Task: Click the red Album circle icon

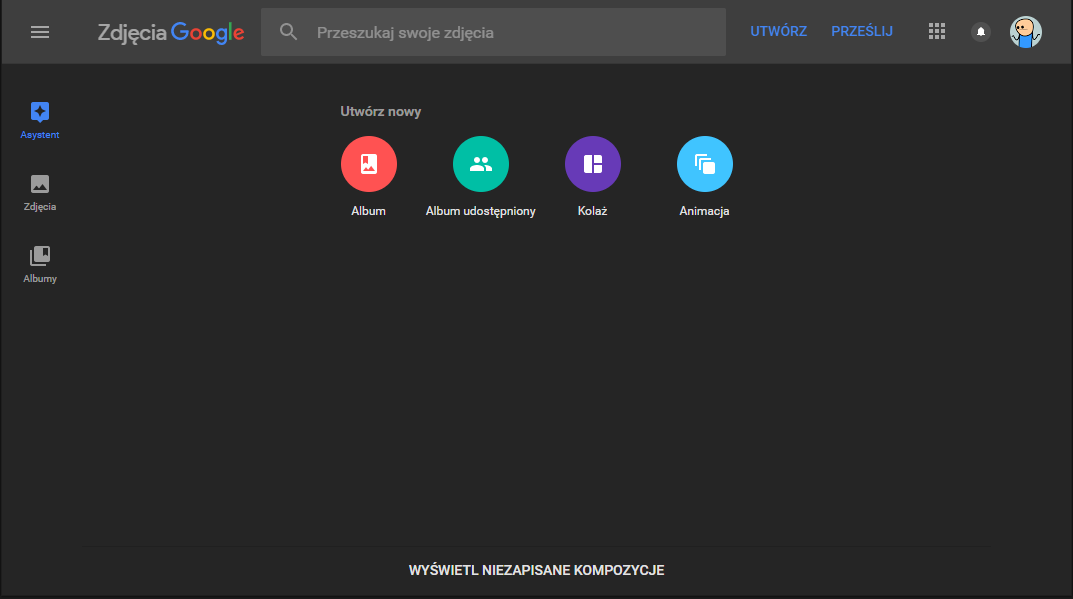Action: coord(369,164)
